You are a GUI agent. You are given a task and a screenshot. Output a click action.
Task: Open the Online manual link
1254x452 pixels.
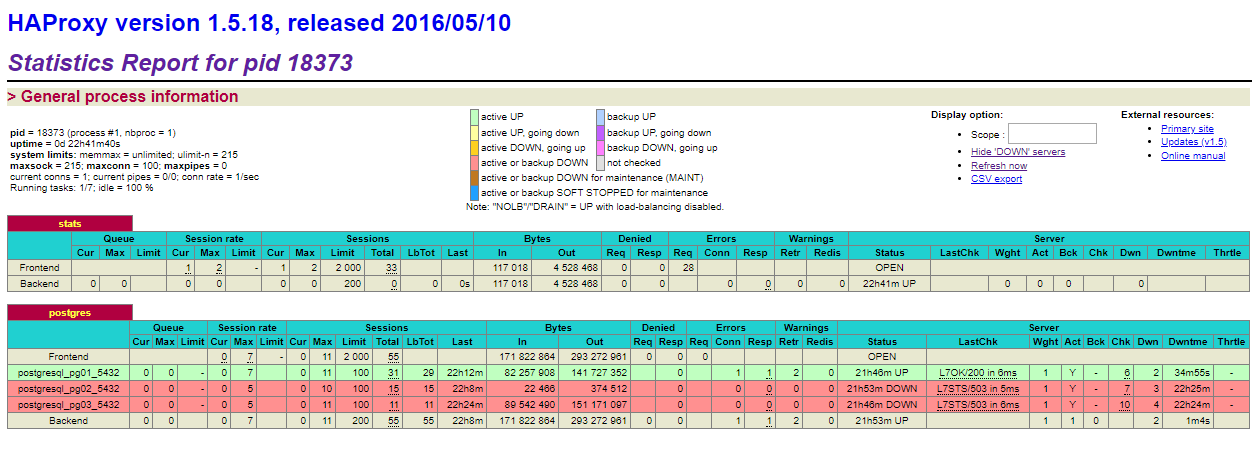(x=1193, y=156)
